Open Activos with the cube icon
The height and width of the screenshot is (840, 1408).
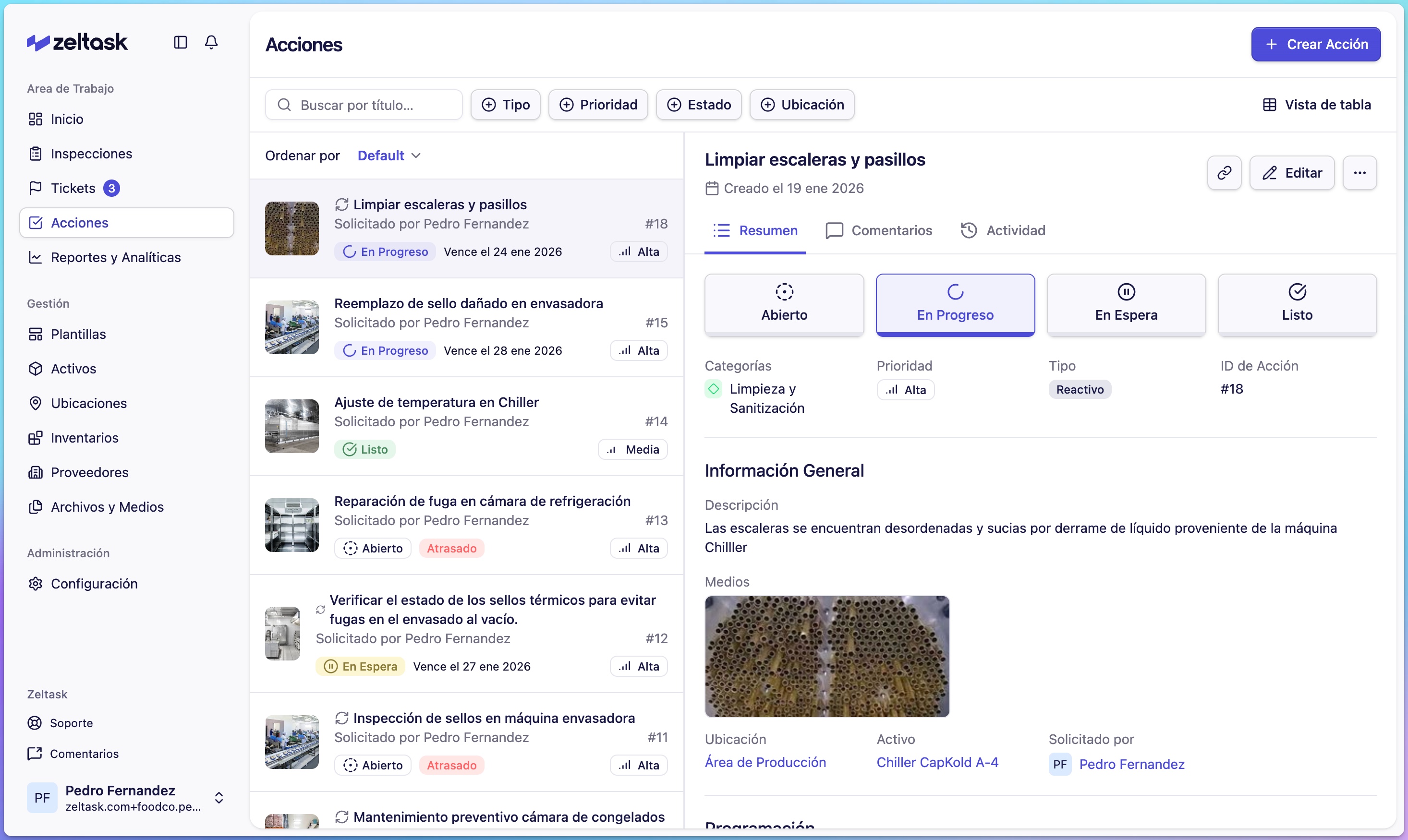(x=36, y=369)
